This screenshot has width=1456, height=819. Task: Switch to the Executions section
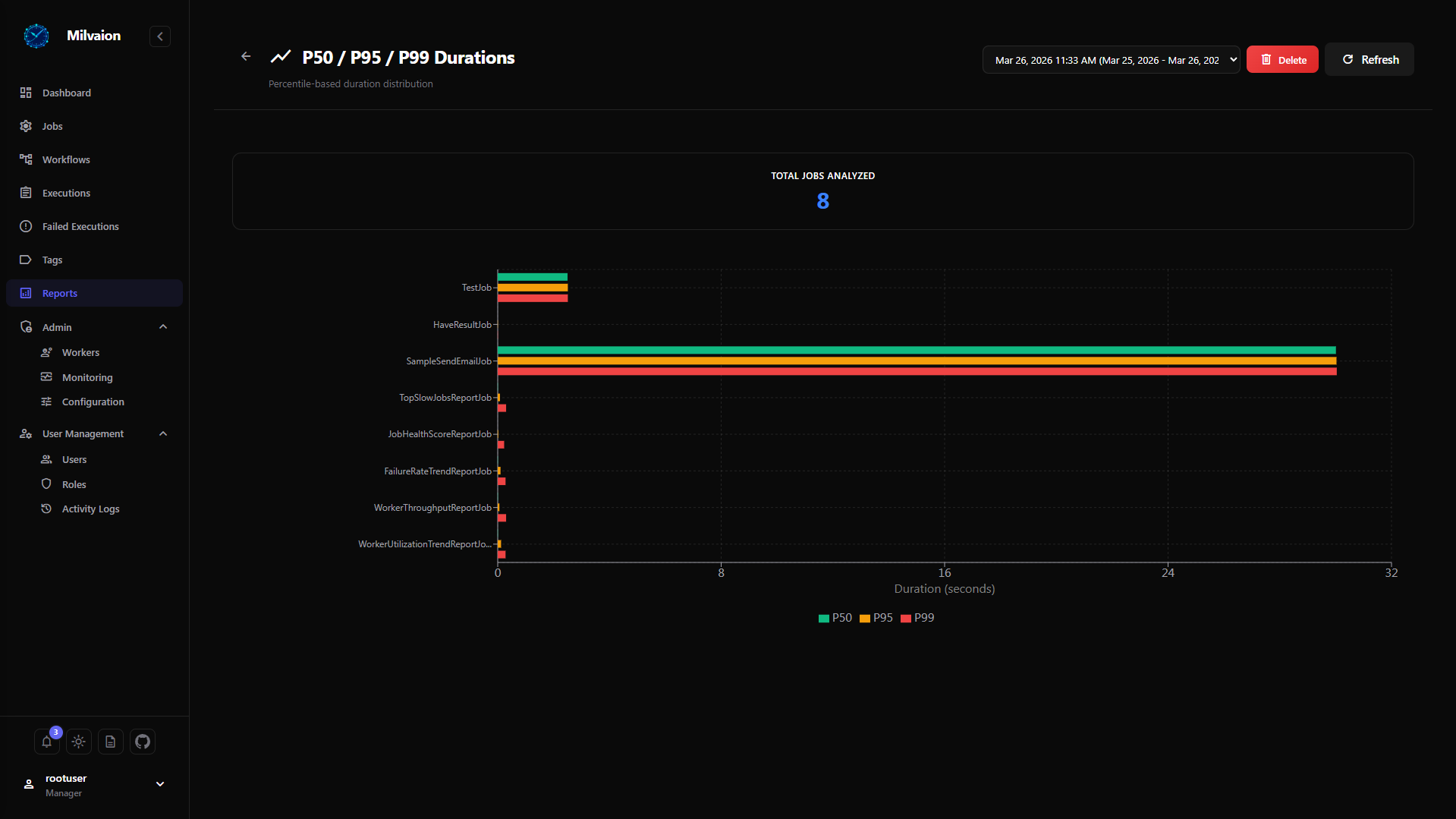tap(64, 193)
